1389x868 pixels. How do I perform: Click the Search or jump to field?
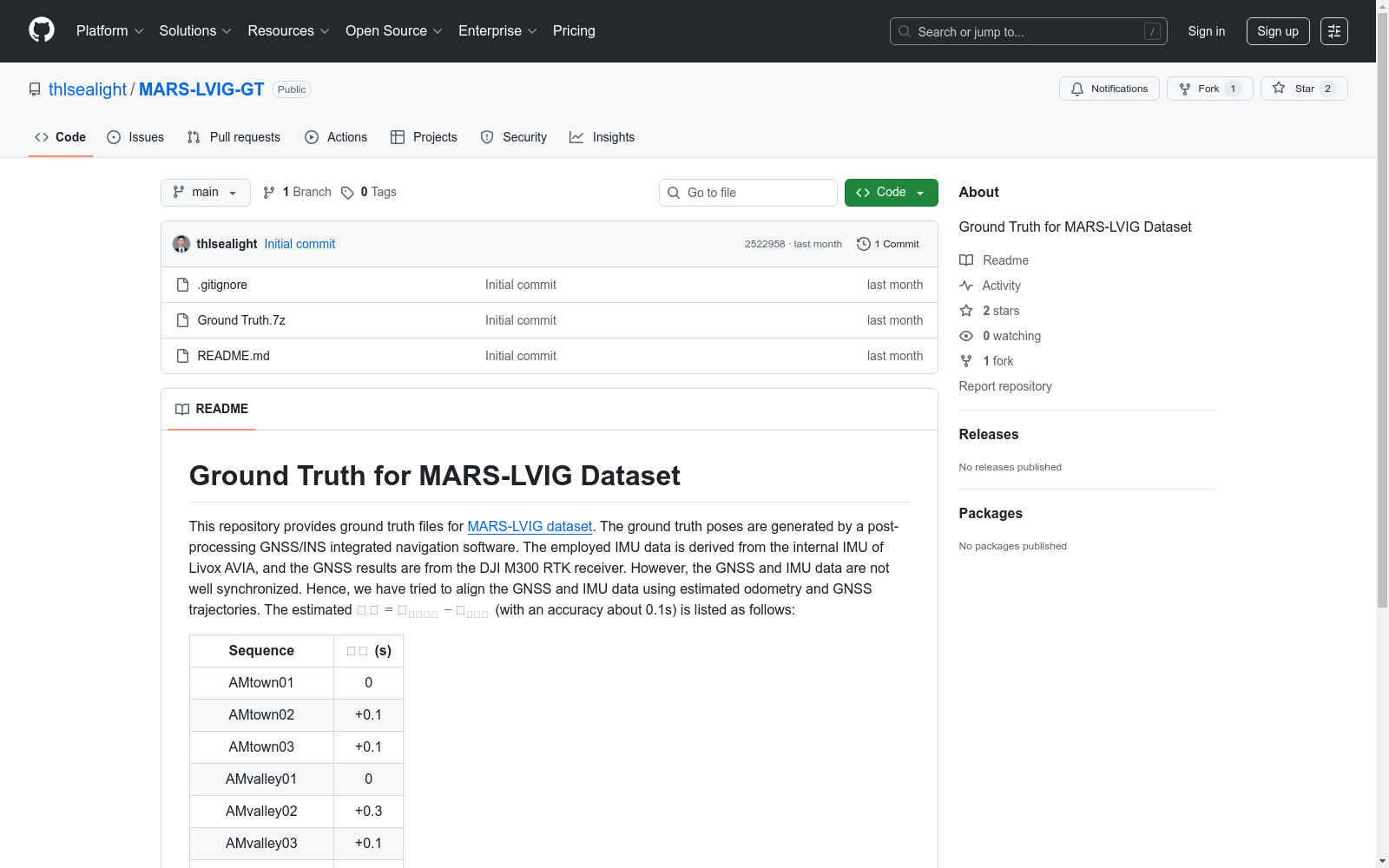pos(1029,31)
